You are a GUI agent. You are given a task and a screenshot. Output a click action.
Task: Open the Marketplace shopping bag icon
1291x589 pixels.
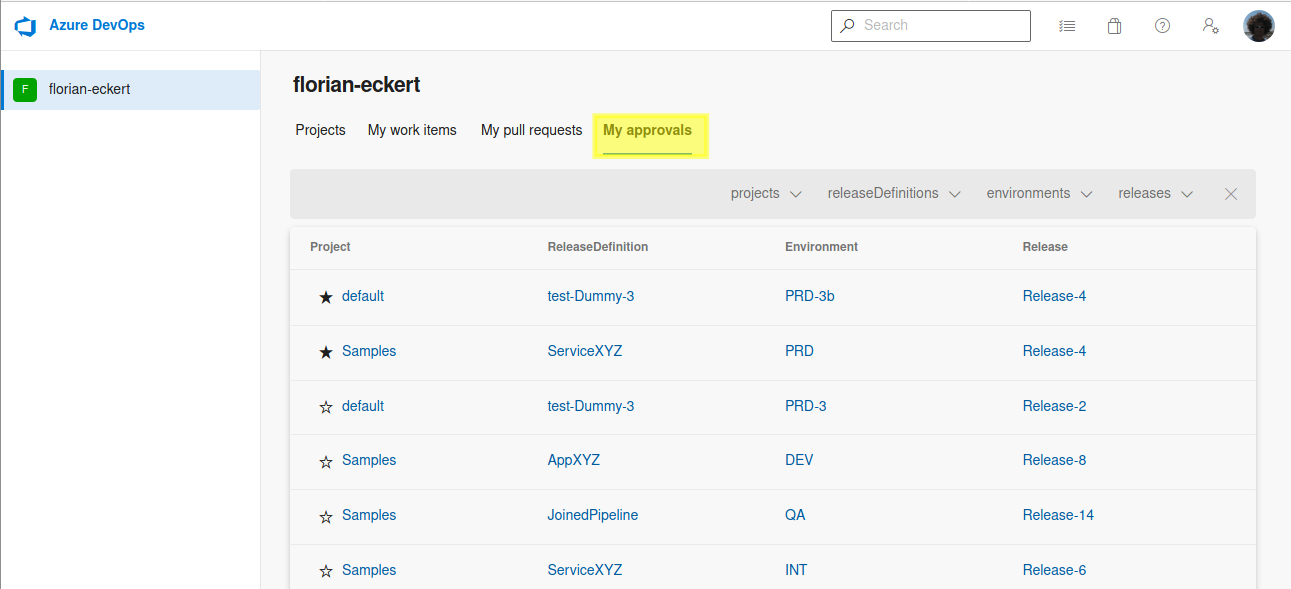pyautogui.click(x=1114, y=26)
